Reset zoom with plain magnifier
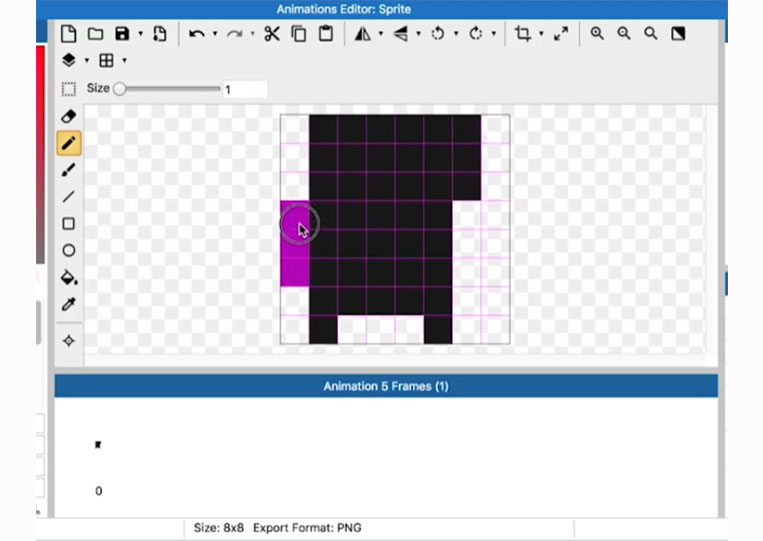The width and height of the screenshot is (763, 541). pyautogui.click(x=651, y=34)
